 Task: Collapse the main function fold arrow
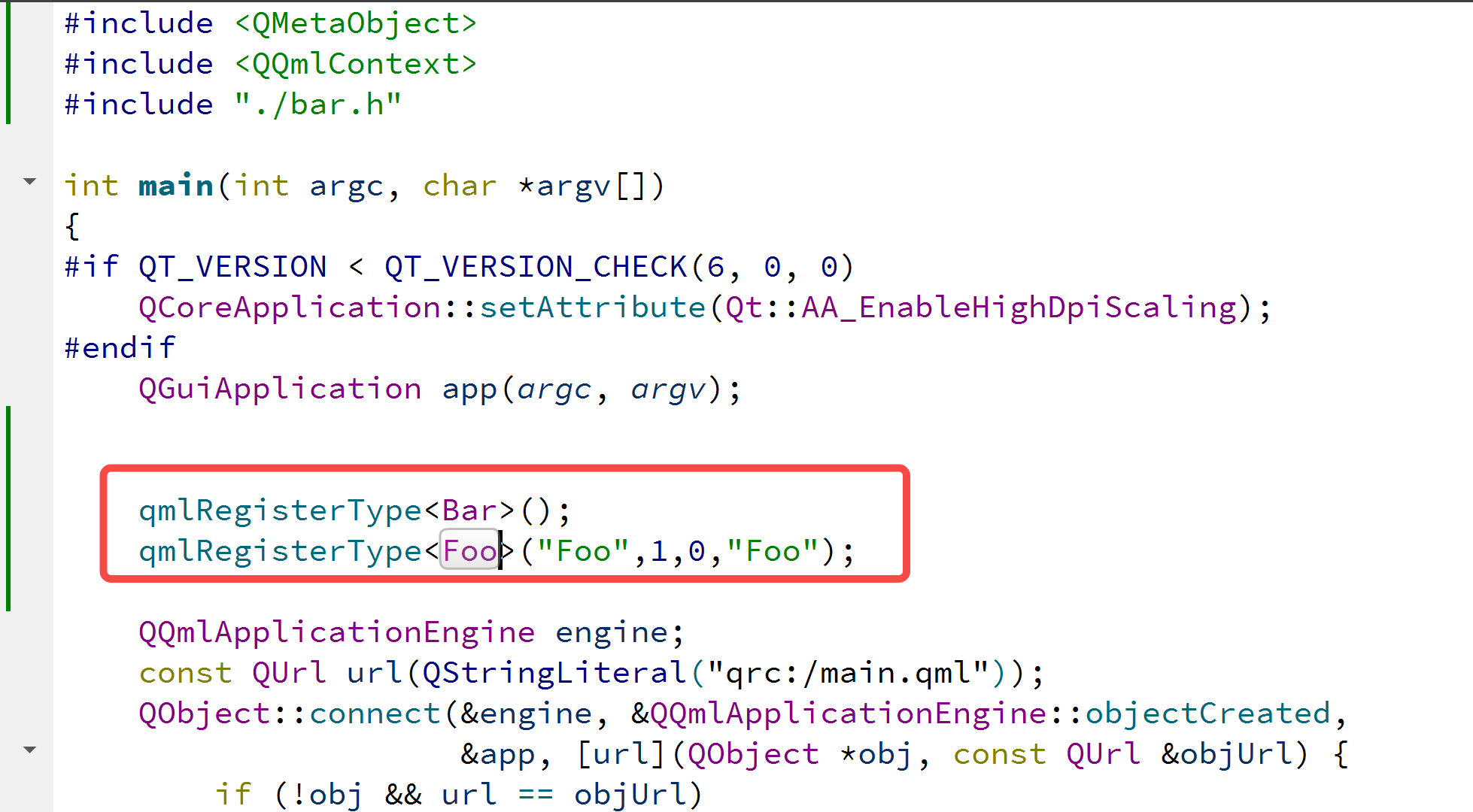click(x=30, y=181)
